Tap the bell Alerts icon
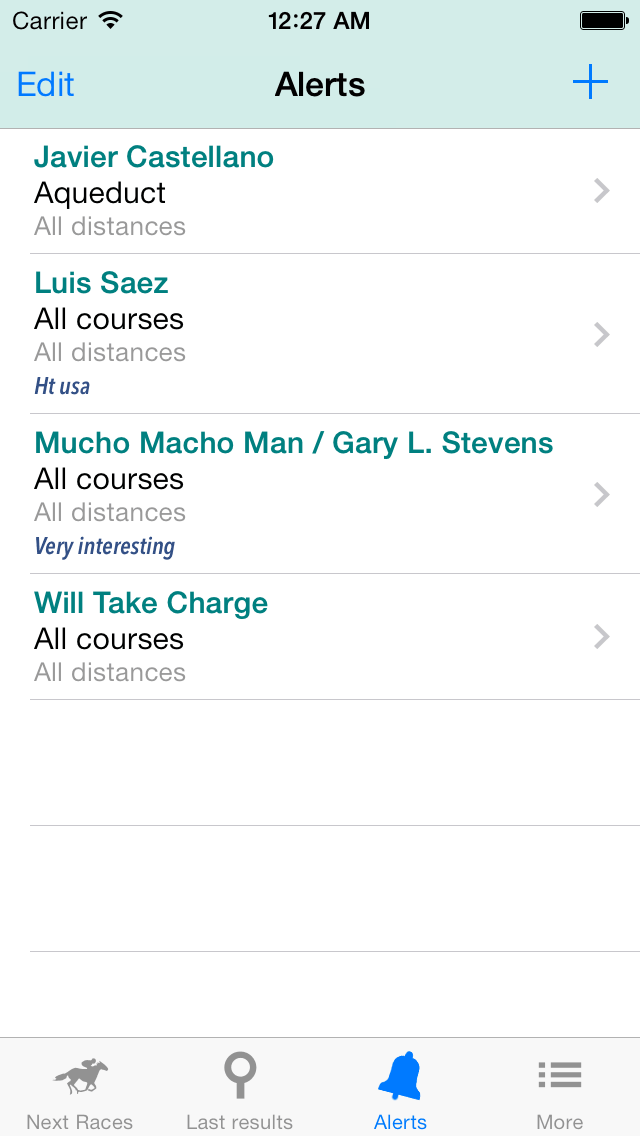Image resolution: width=640 pixels, height=1136 pixels. 400,1077
